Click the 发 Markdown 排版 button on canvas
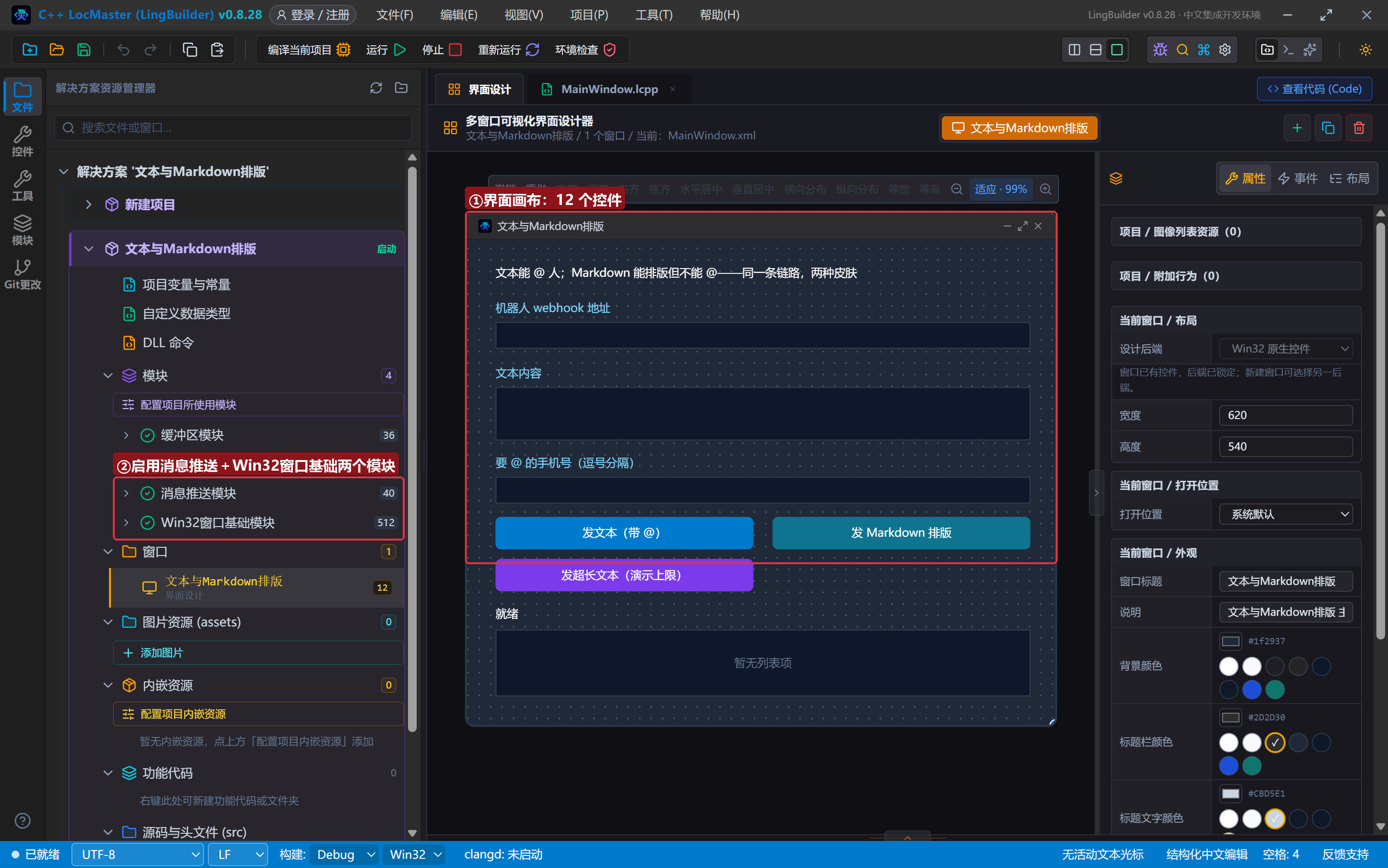The width and height of the screenshot is (1388, 868). (x=900, y=533)
